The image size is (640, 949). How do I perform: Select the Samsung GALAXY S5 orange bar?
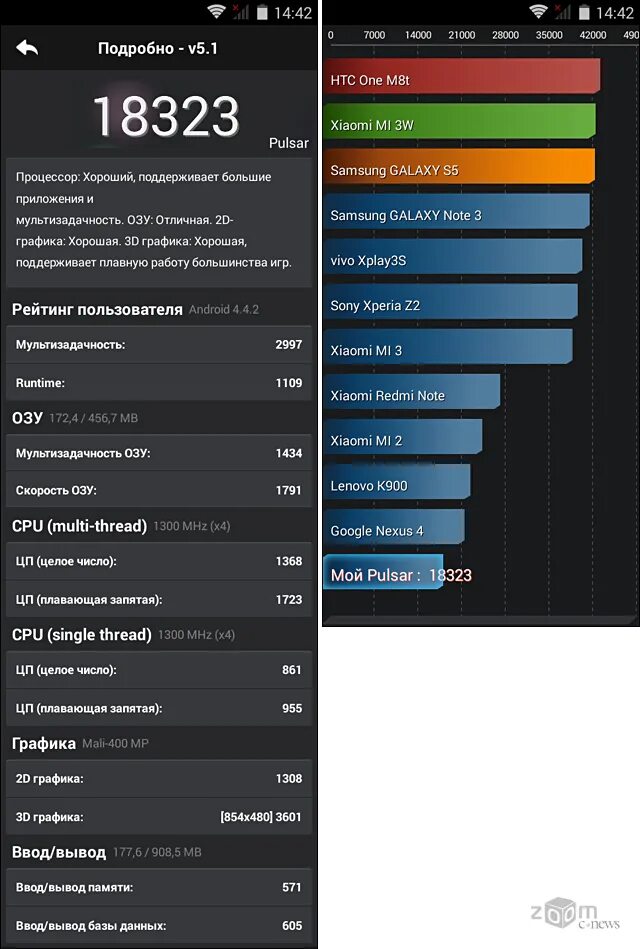[459, 166]
